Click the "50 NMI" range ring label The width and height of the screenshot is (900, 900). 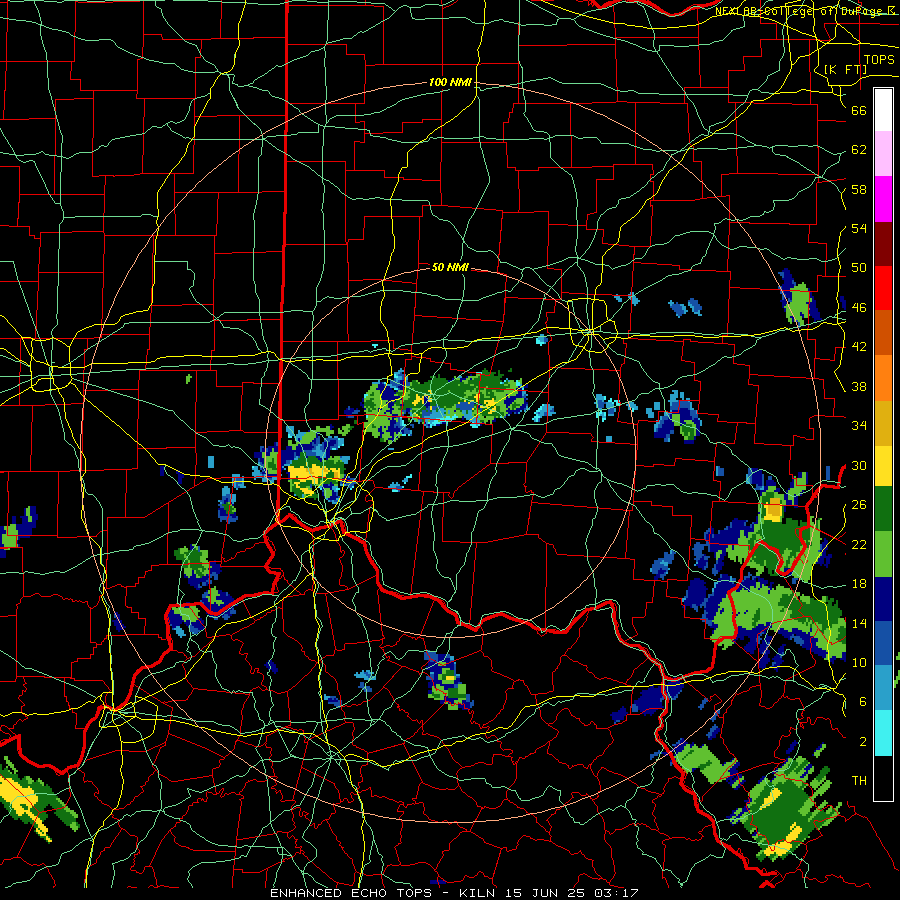click(451, 267)
